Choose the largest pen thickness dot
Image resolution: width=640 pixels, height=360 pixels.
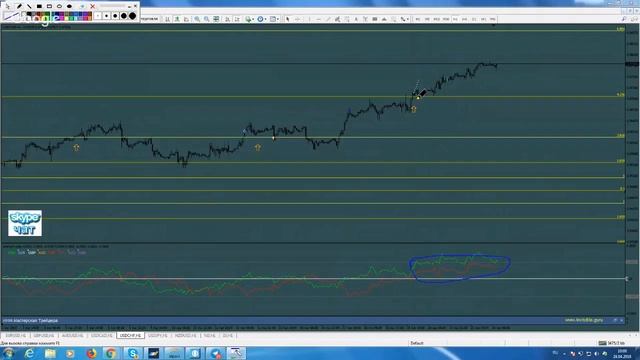[x=133, y=16]
